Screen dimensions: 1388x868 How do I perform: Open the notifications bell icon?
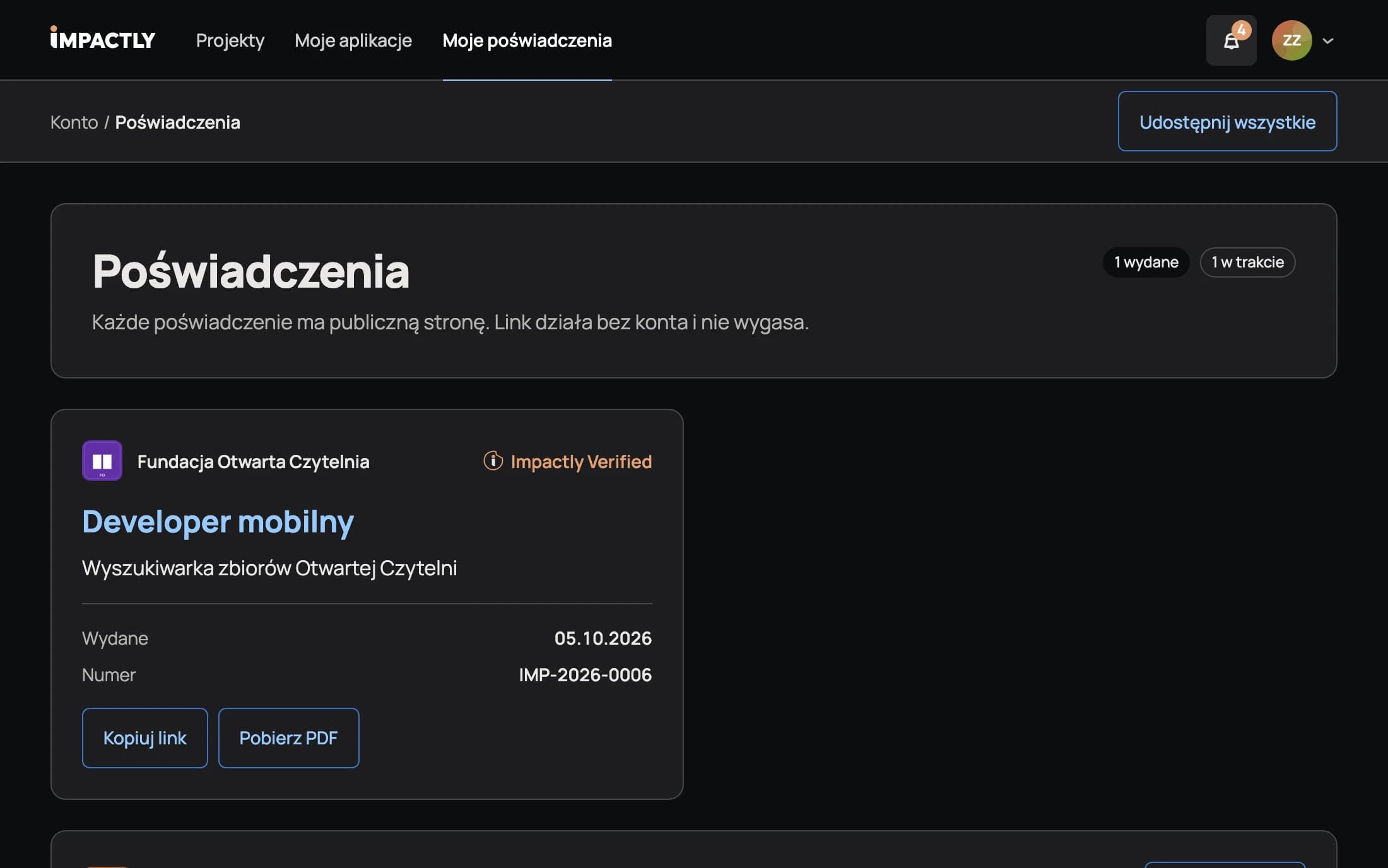[1231, 40]
